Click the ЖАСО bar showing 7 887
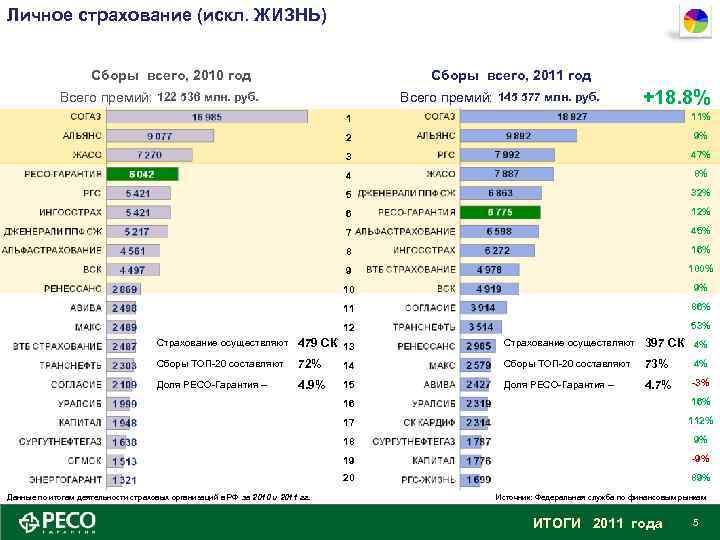720x540 pixels. pos(507,174)
